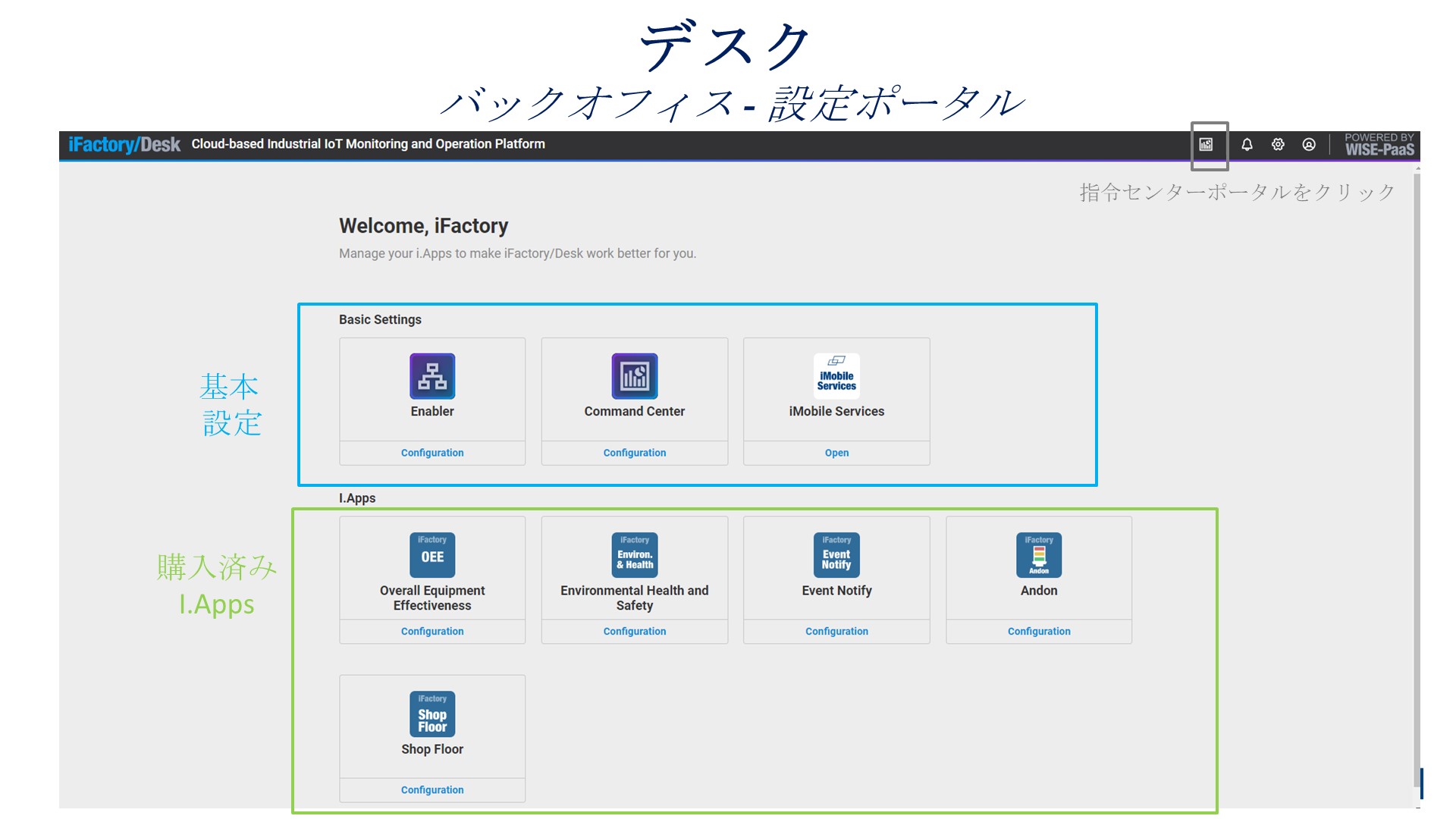
Task: Click the "Basic Settings" section heading
Action: tap(380, 319)
